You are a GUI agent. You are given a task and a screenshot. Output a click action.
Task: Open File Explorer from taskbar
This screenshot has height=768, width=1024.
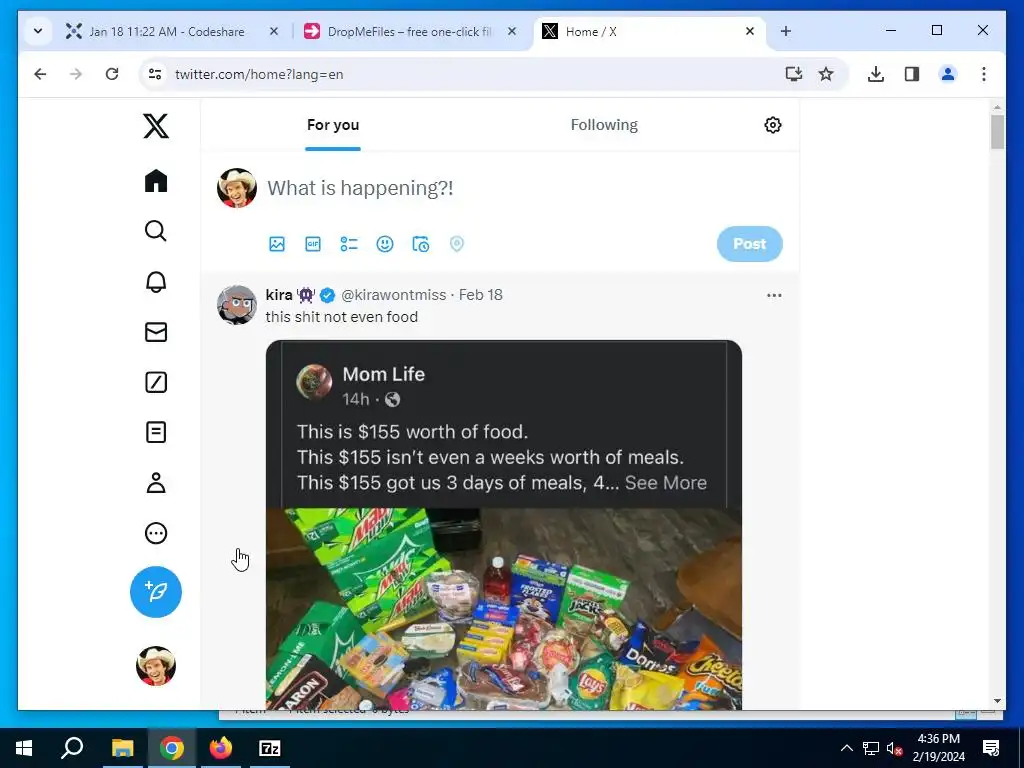pyautogui.click(x=122, y=748)
